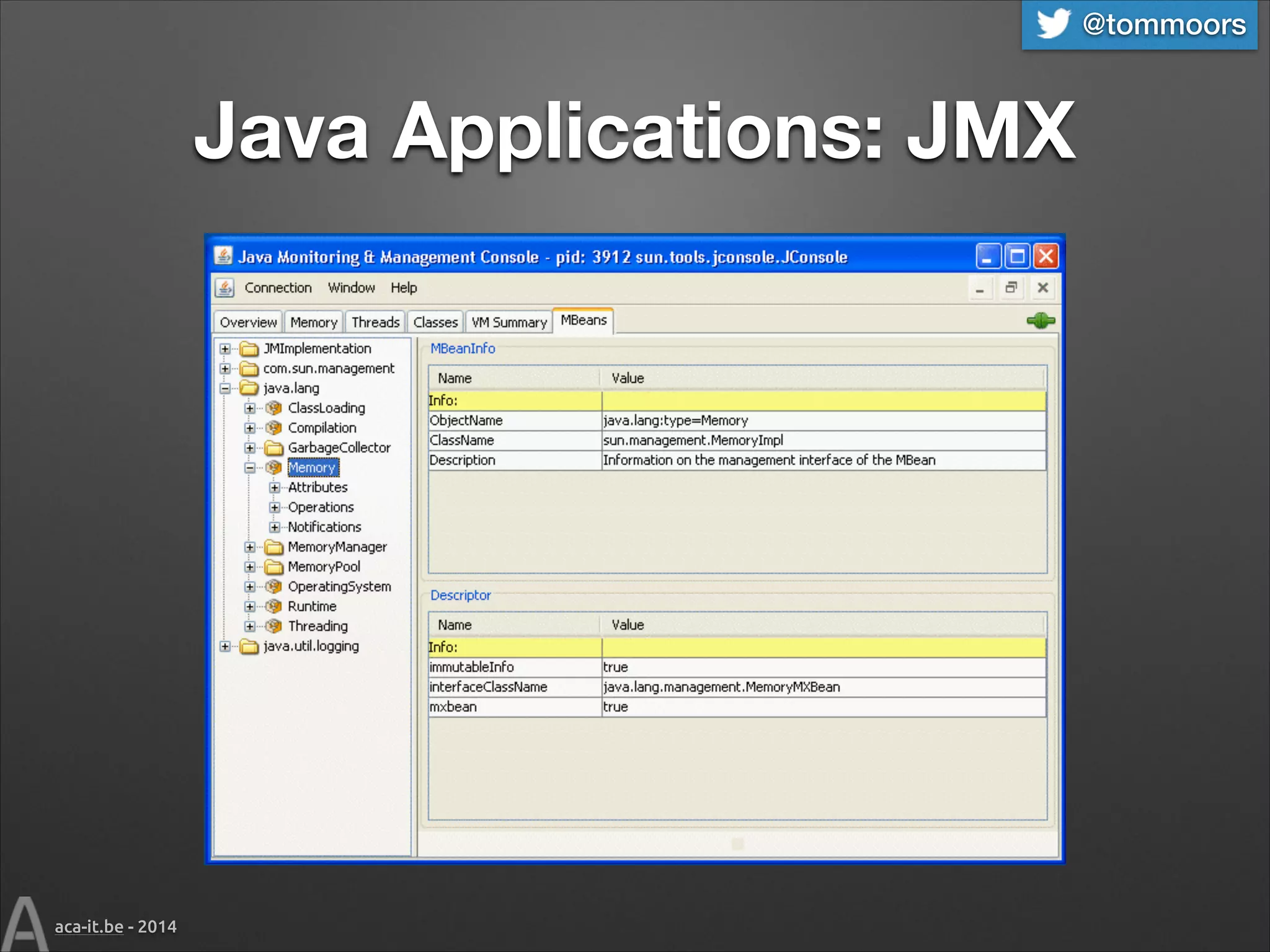Click the ObjectName row in MBeanInfo table
Image resolution: width=1270 pixels, height=952 pixels.
[737, 421]
